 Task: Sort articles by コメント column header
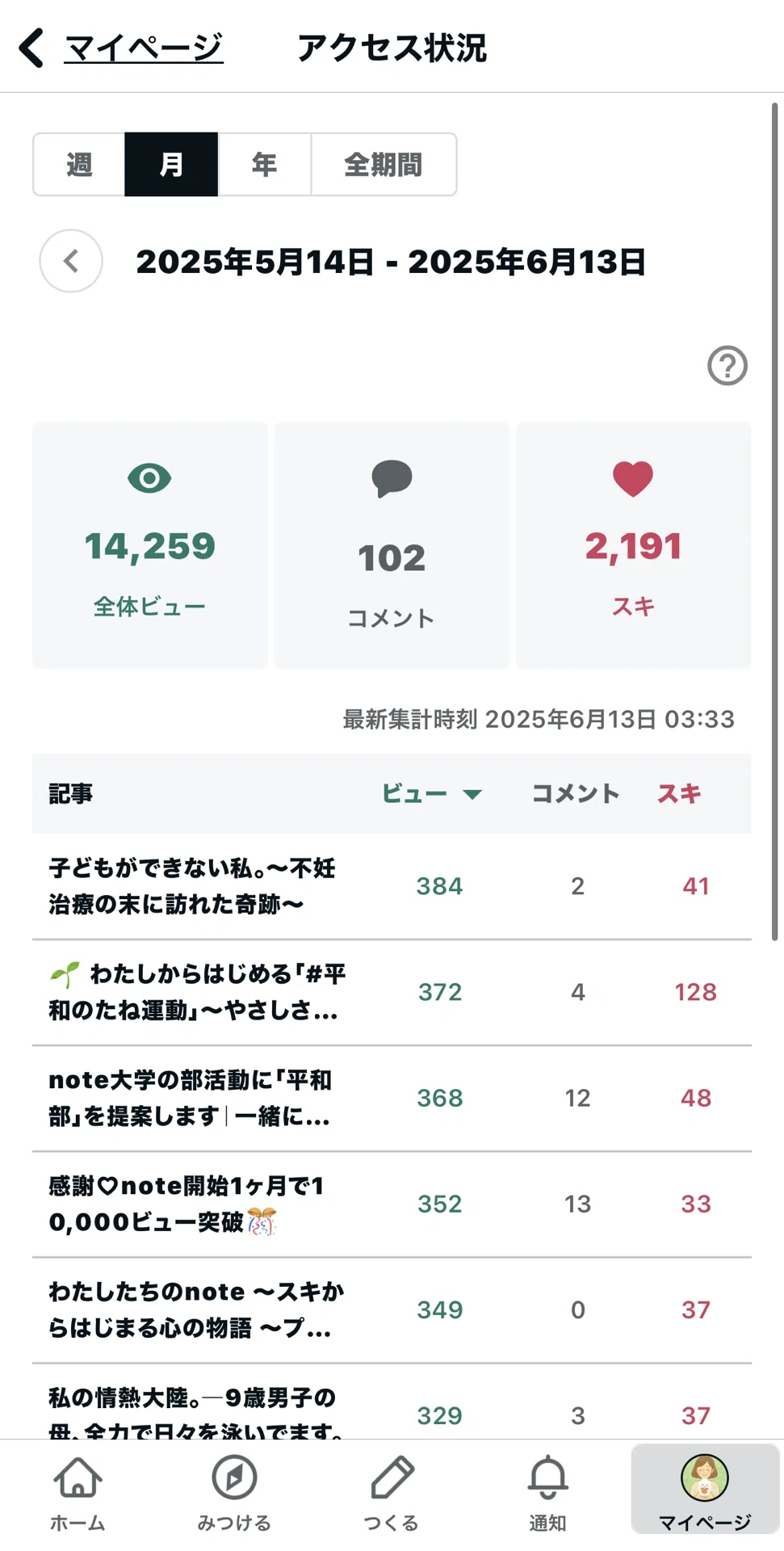coord(576,793)
